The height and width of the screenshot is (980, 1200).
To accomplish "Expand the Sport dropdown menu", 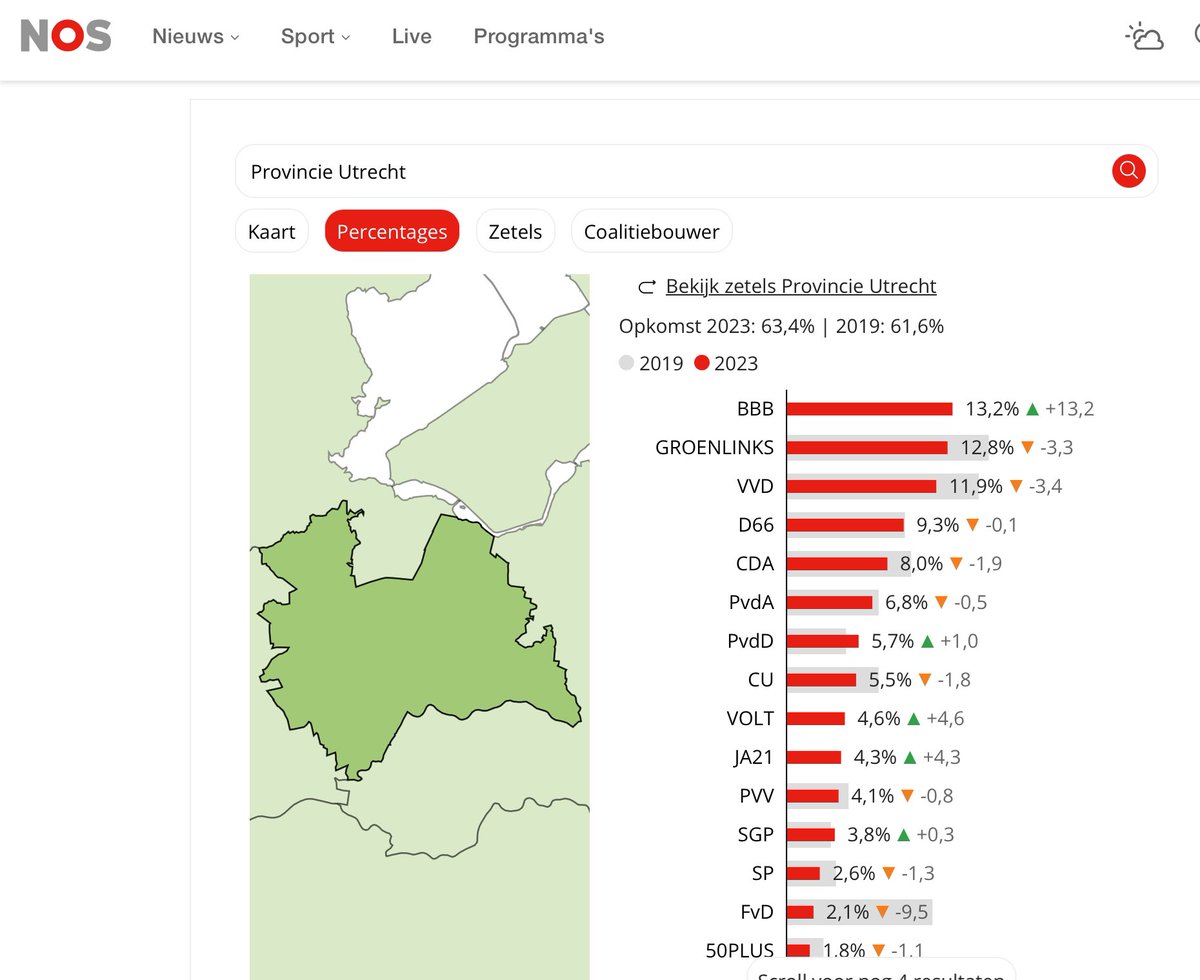I will point(315,37).
